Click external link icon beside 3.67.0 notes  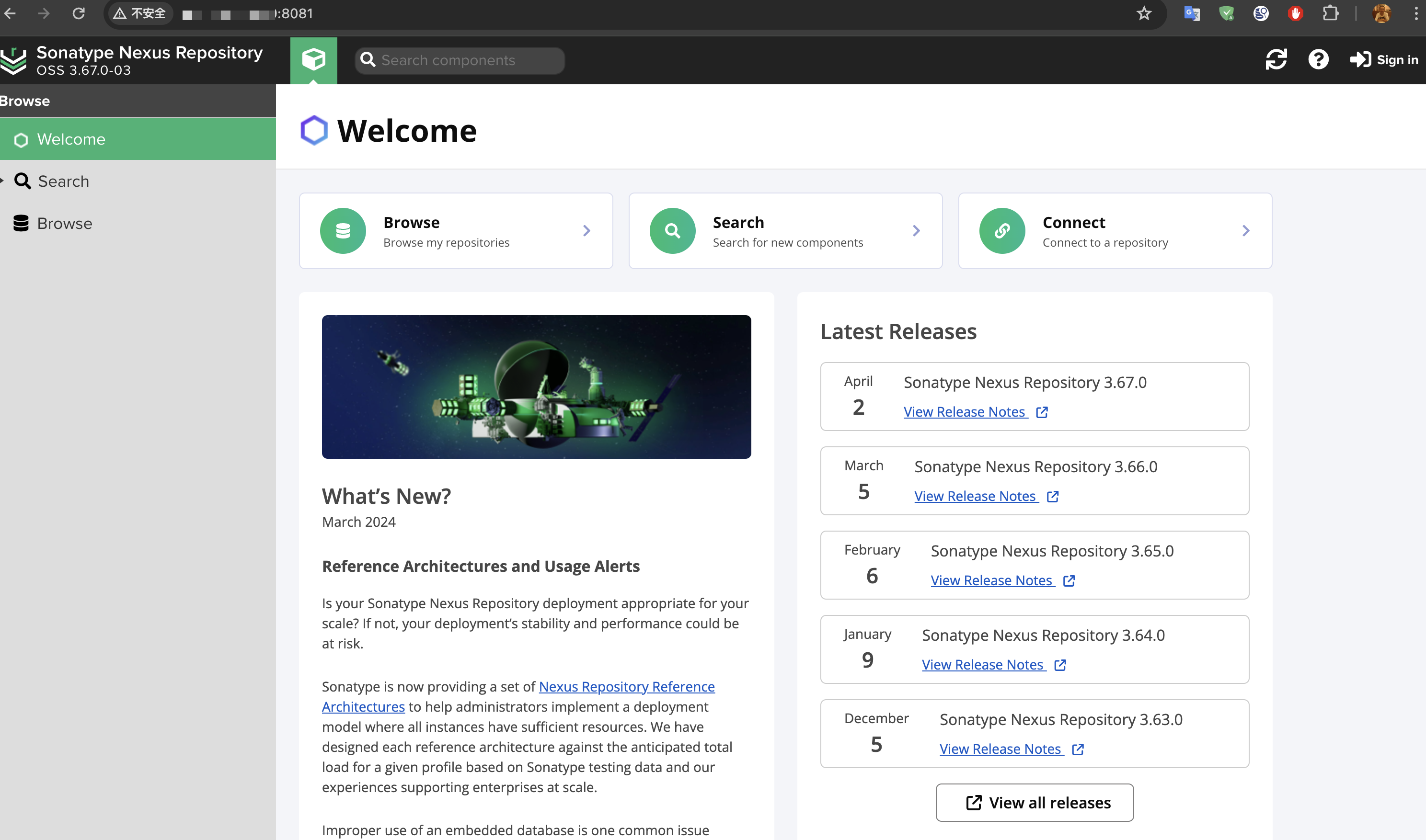tap(1042, 412)
